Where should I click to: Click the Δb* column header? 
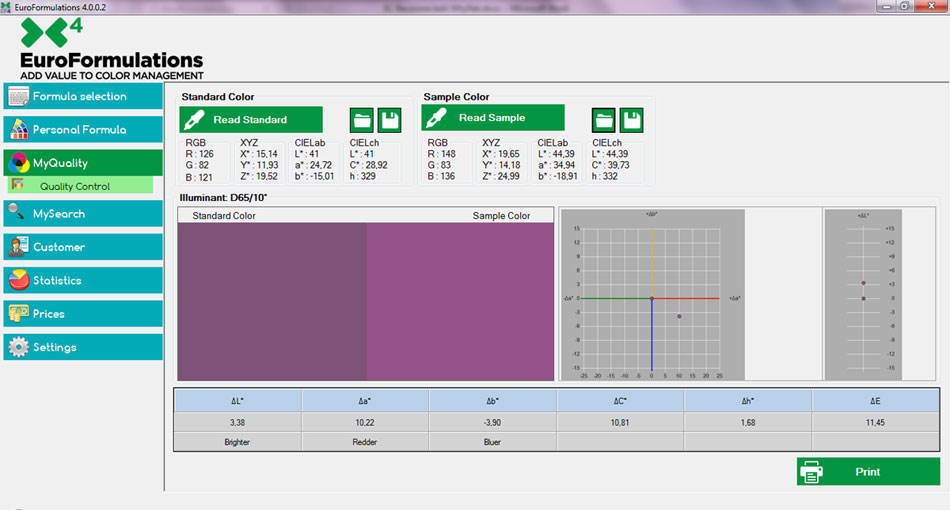tap(493, 401)
